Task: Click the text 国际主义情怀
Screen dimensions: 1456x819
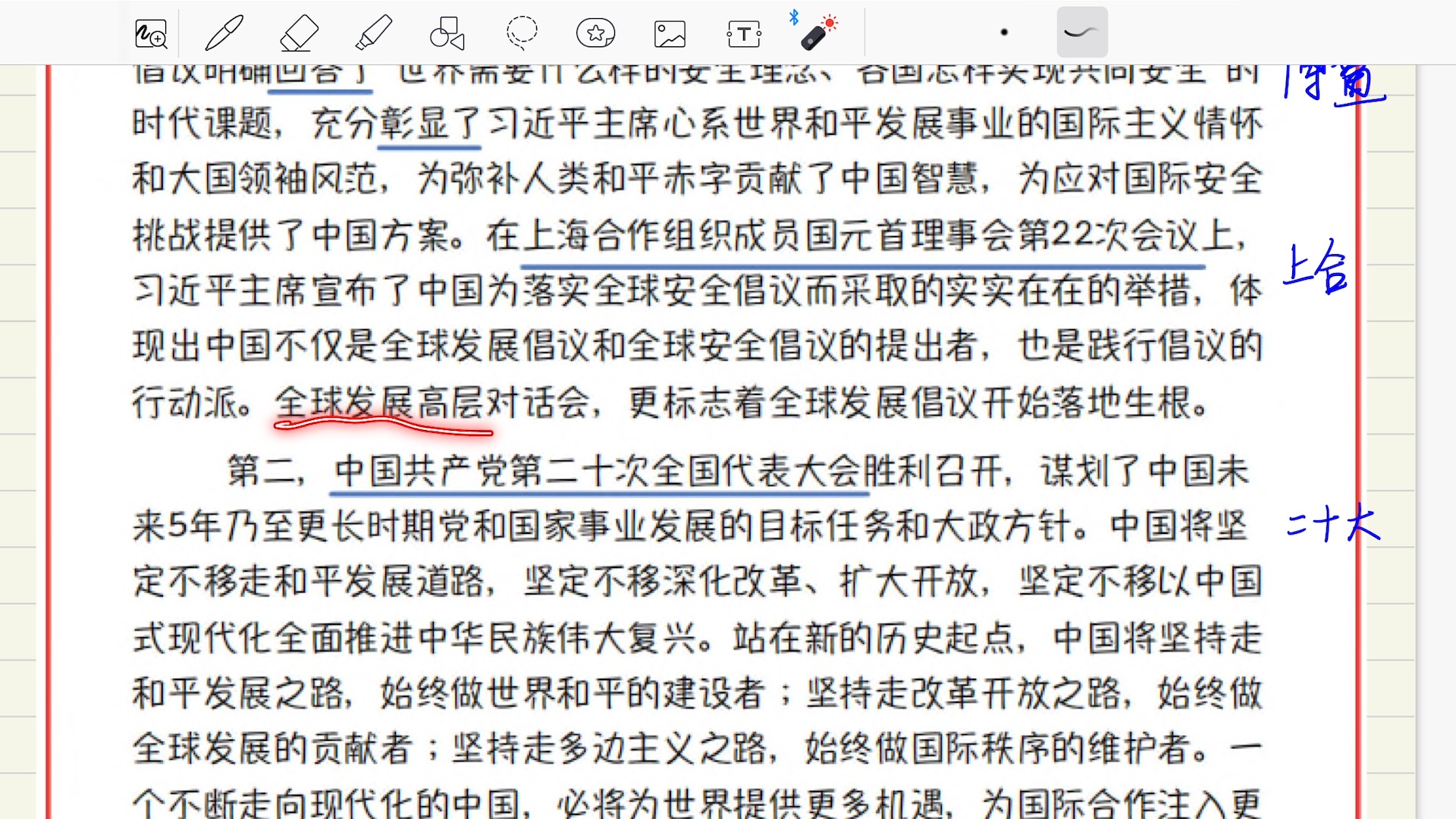Action: pyautogui.click(x=1157, y=123)
